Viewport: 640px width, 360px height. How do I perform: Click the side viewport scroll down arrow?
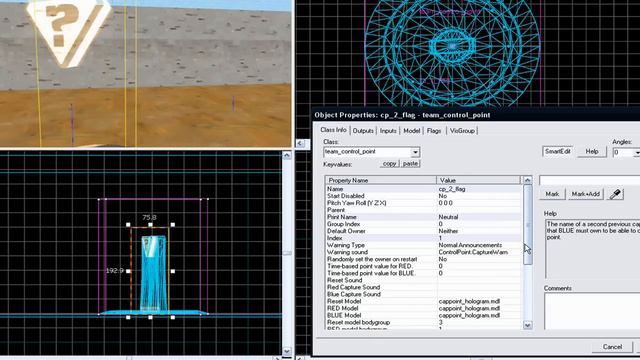click(x=287, y=351)
